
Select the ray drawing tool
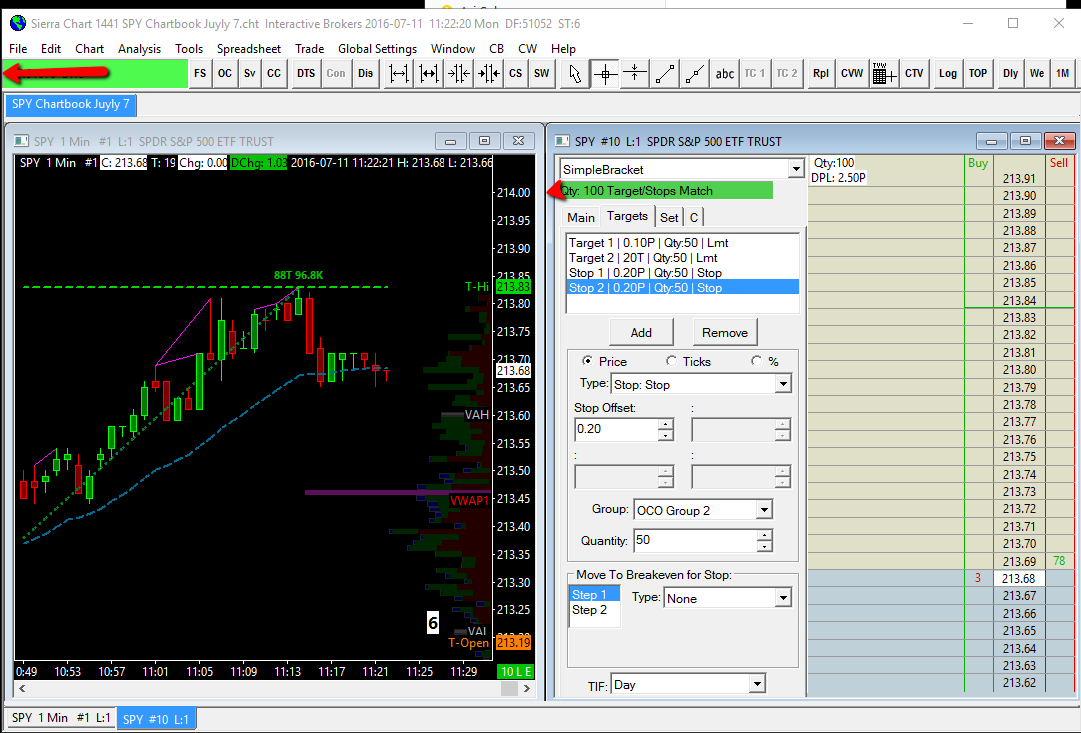(x=695, y=73)
